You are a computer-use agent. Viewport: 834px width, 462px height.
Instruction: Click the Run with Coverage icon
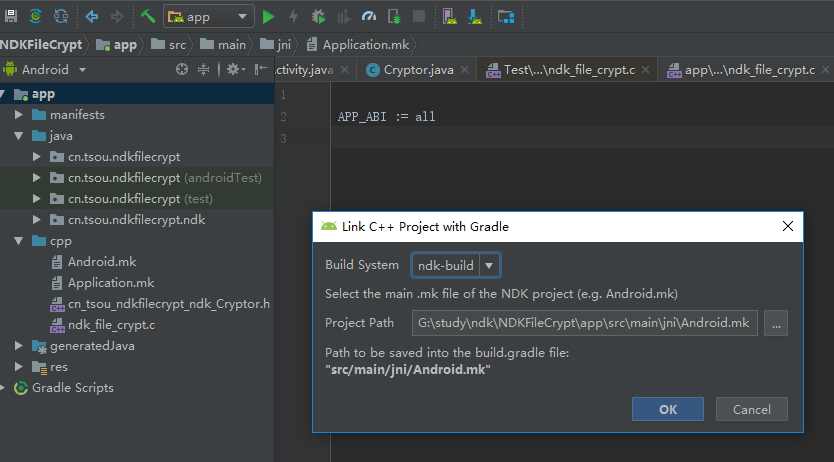tap(344, 17)
